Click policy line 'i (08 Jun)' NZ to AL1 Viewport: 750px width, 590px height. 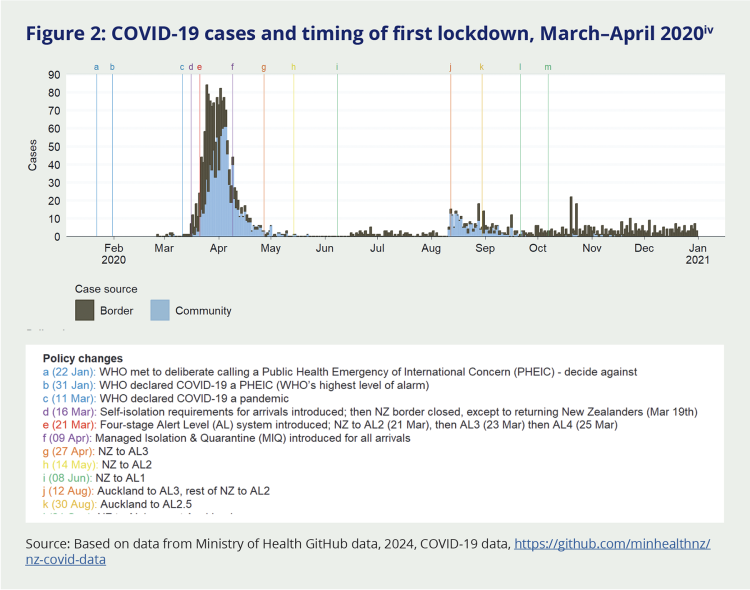click(94, 478)
